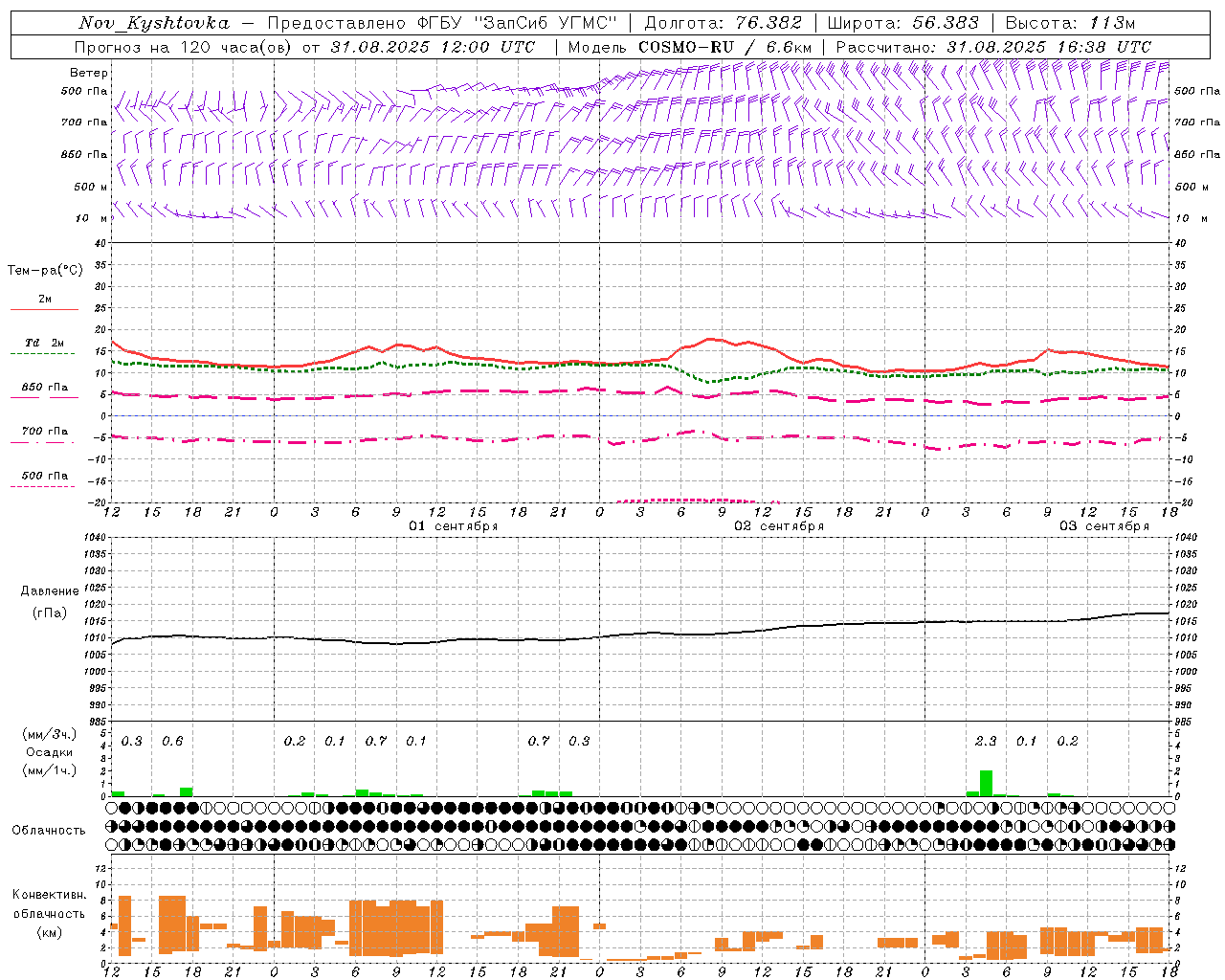The image size is (1225, 980).
Task: Select the 'Предоставлено ФГБУ "ЗапСиб УГМС"' provider text
Action: (x=442, y=23)
